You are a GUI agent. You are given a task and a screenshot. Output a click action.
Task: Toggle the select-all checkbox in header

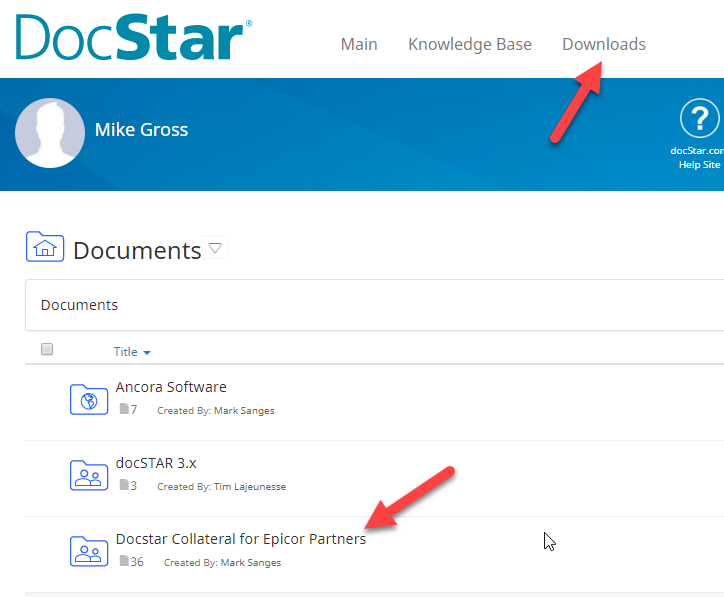point(47,349)
